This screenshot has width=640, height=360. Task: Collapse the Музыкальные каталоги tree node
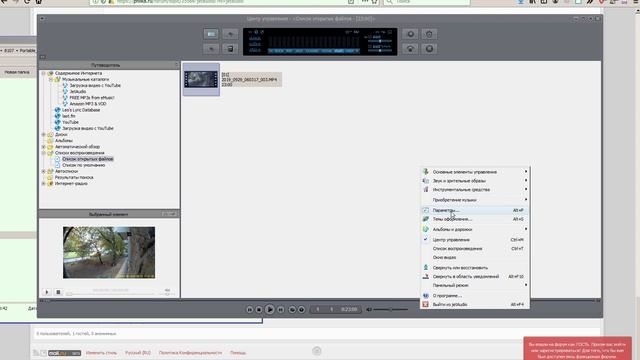tap(51, 79)
